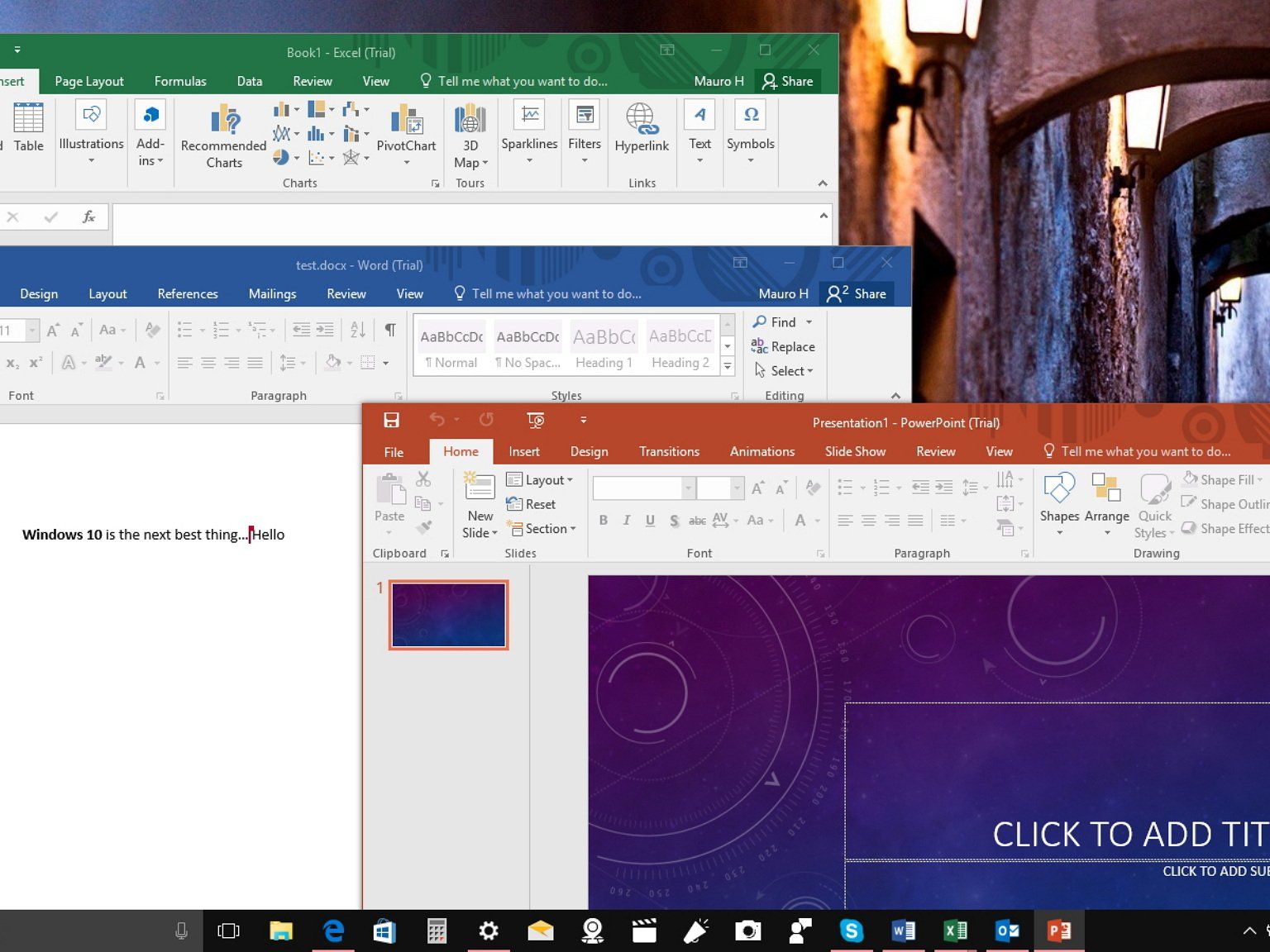Switch to Formulas tab in Excel
The height and width of the screenshot is (952, 1270).
180,81
